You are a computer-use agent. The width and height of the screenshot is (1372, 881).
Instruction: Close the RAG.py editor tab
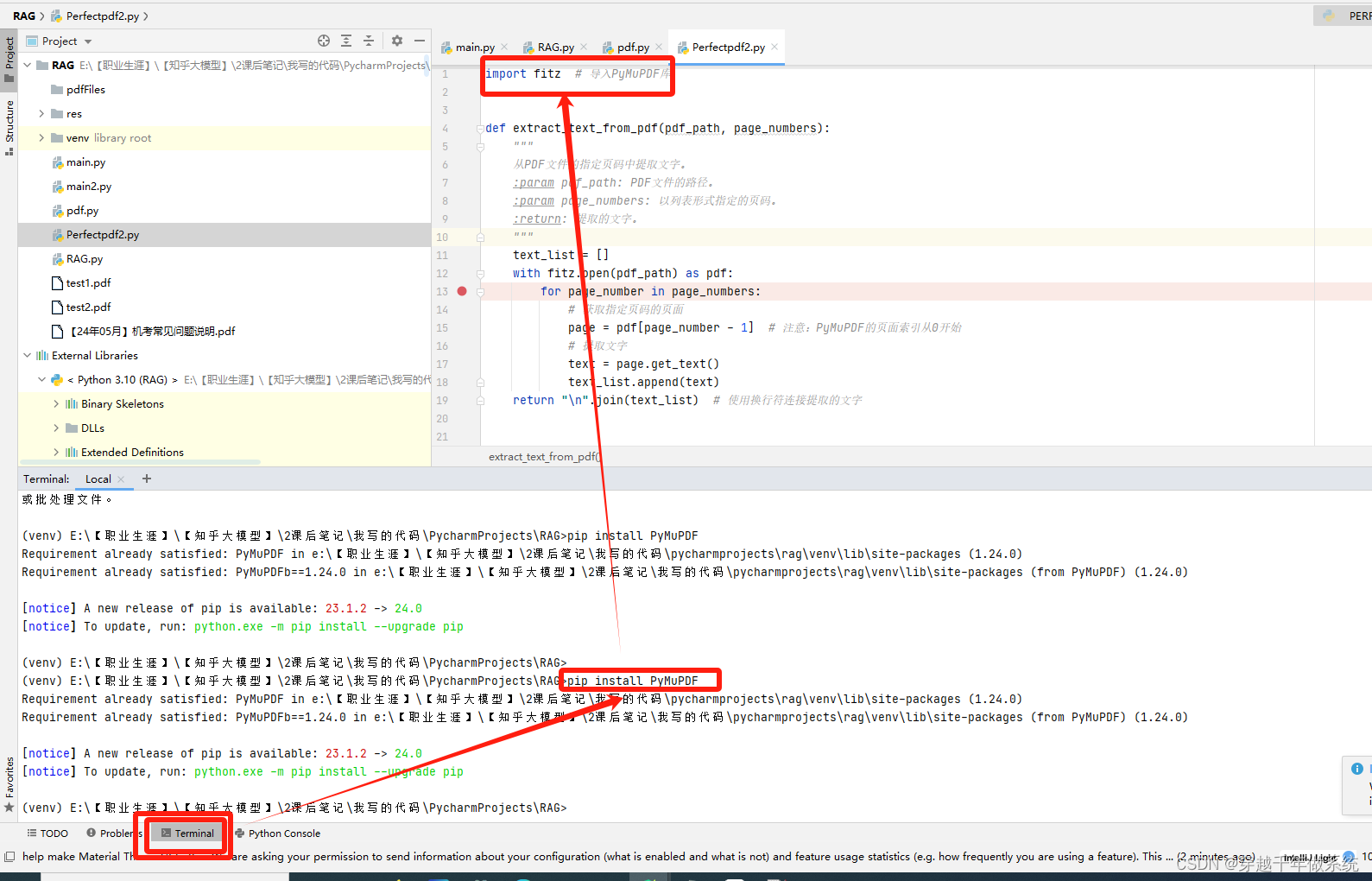(584, 47)
